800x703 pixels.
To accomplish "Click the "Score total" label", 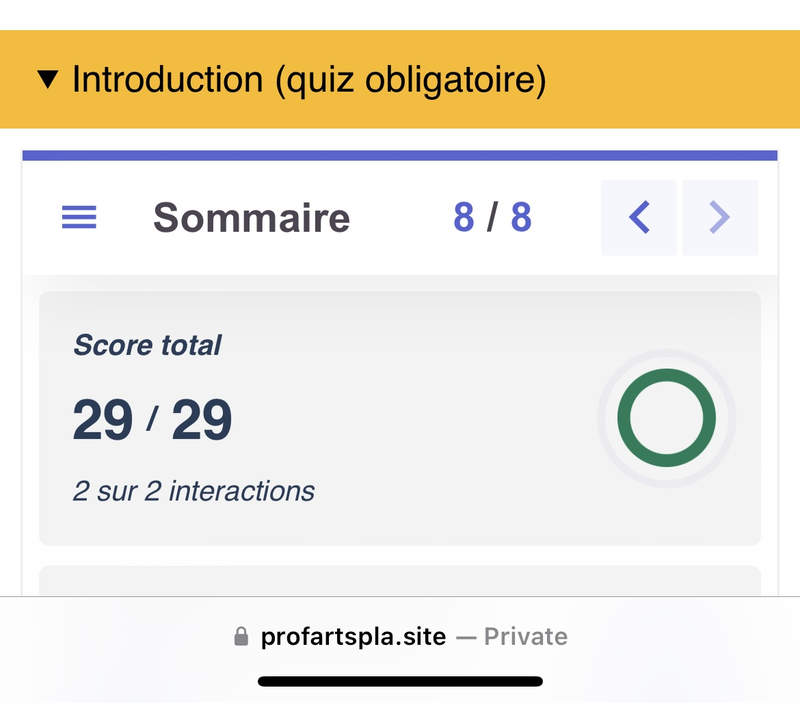I will [x=147, y=346].
